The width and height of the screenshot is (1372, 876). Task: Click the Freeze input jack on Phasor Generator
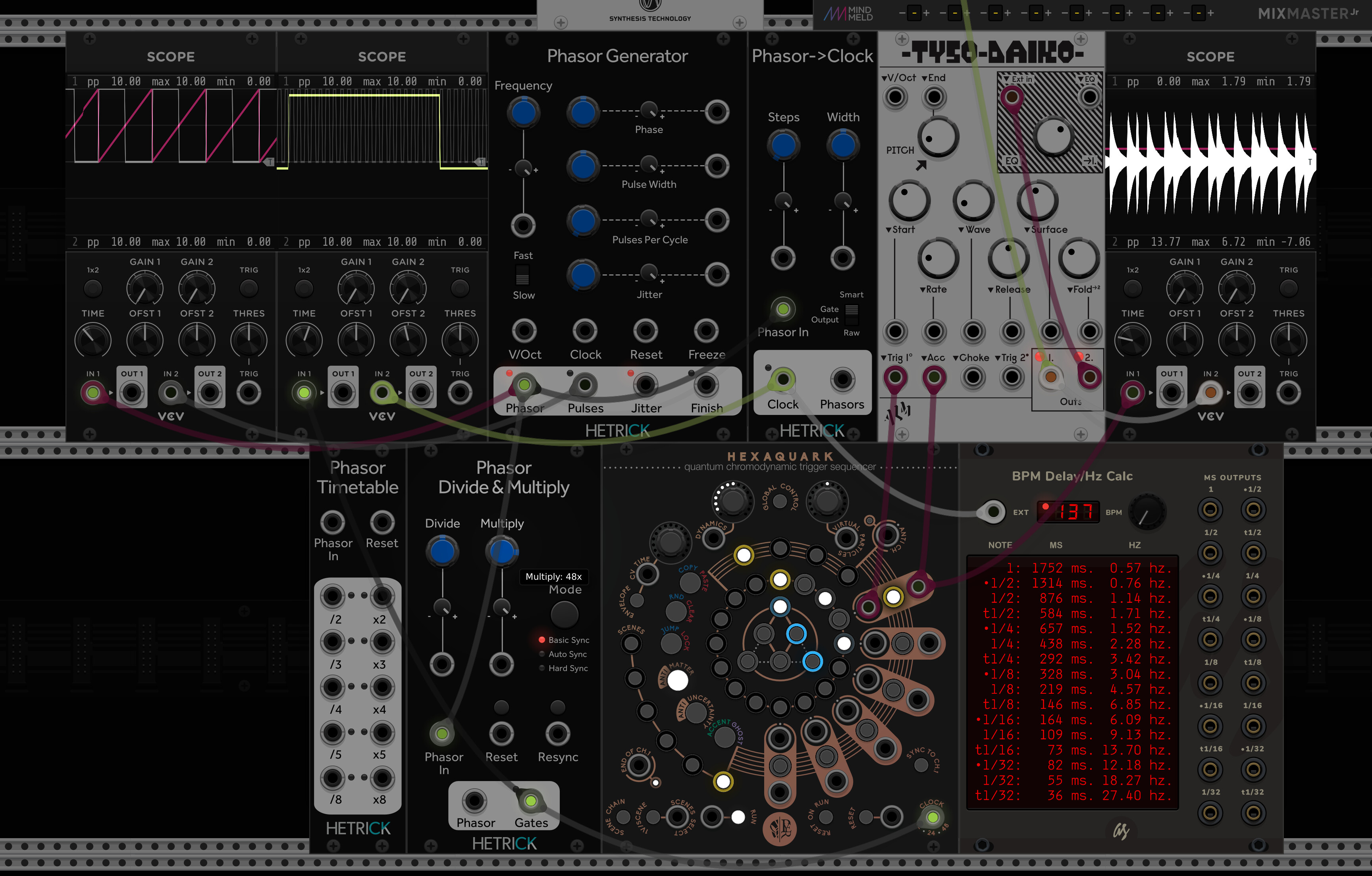coord(706,330)
